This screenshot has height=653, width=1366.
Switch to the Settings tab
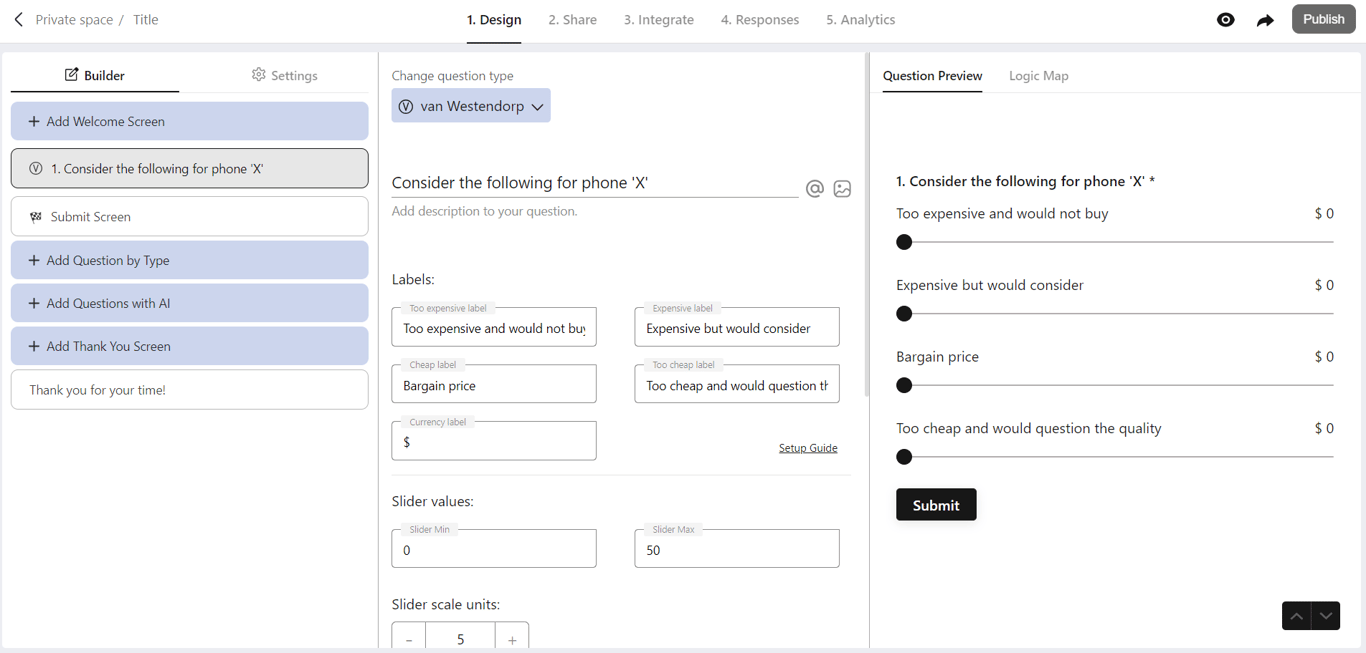[x=285, y=75]
